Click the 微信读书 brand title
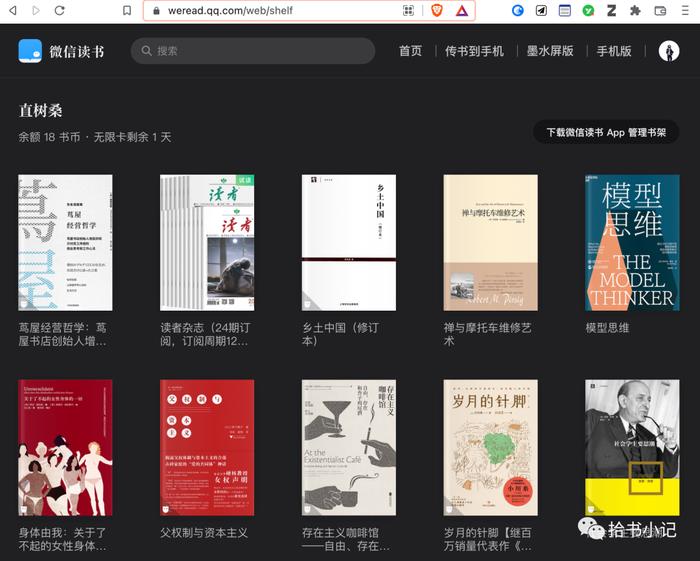Viewport: 700px width, 561px height. (77, 51)
